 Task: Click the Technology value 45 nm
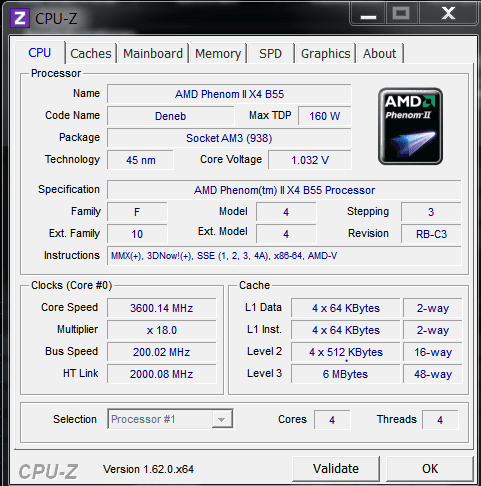pos(140,160)
